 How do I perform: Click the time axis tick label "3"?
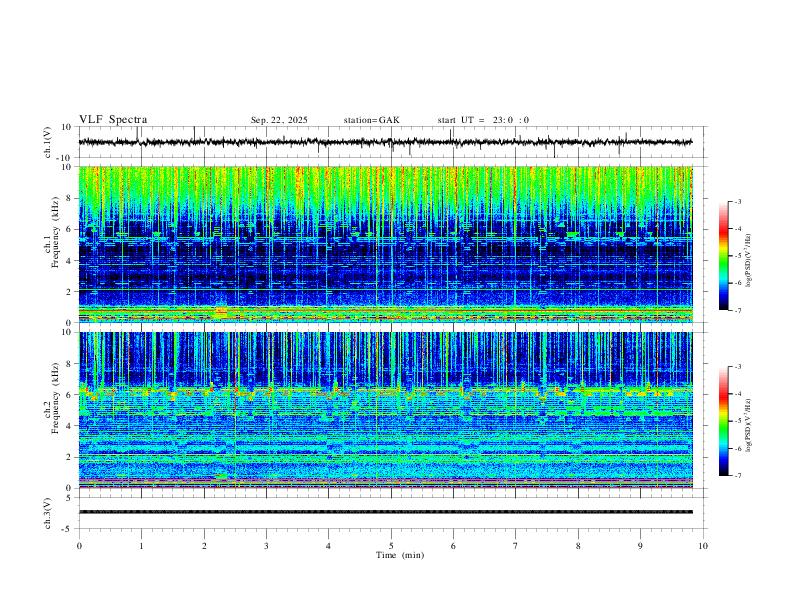coord(266,546)
